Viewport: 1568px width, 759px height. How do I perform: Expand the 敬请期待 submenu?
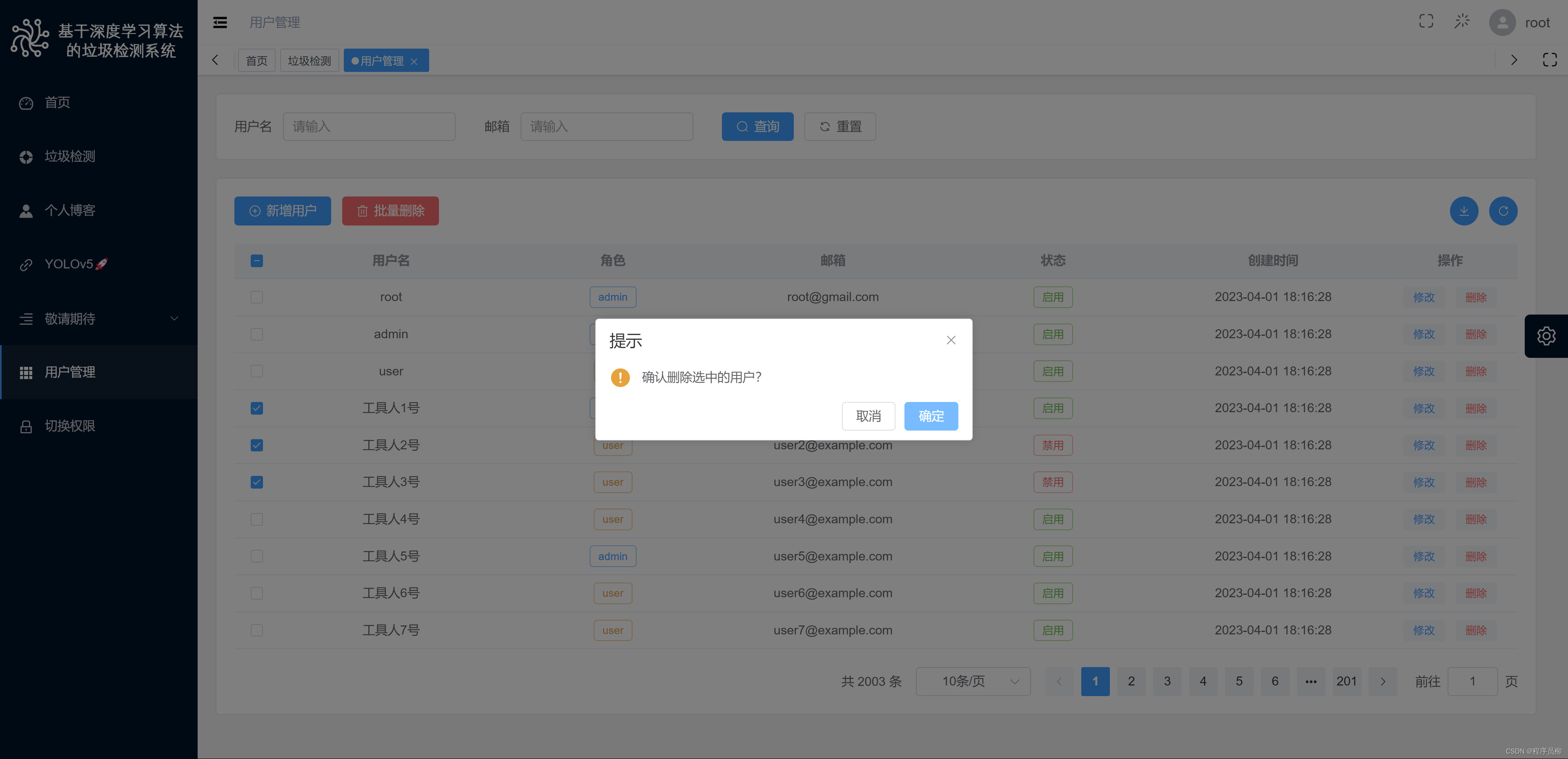(x=98, y=319)
